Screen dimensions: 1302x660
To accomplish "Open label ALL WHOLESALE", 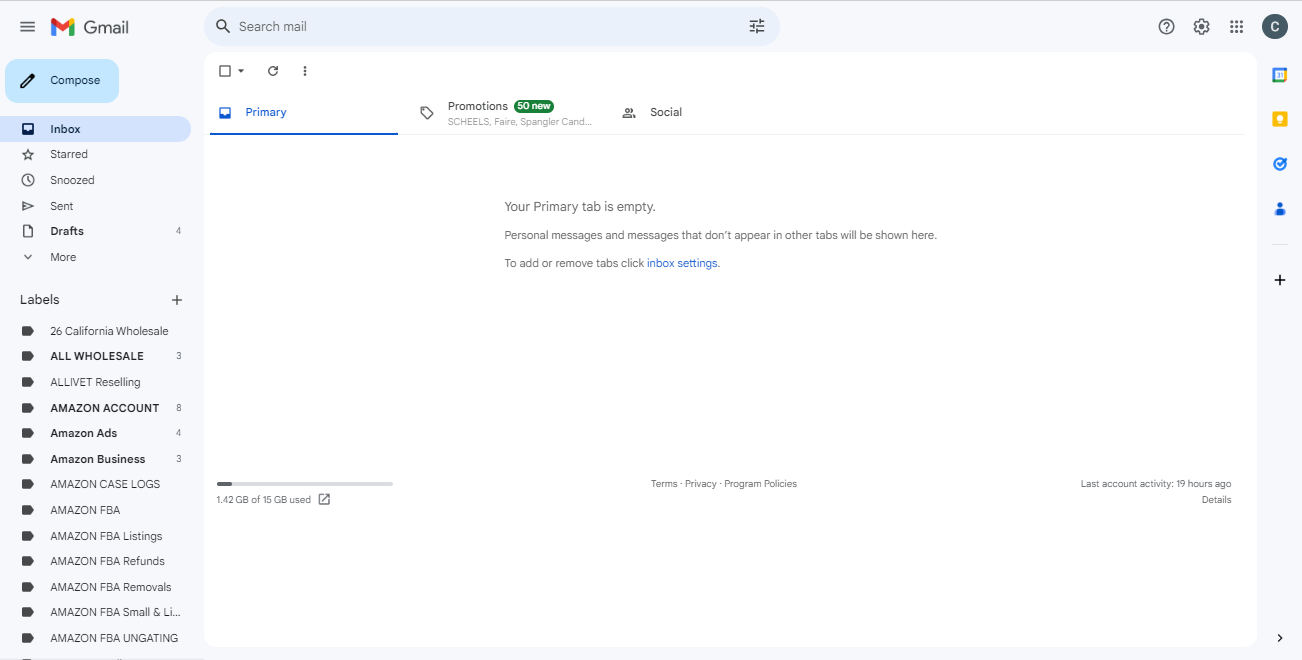I will 95,356.
